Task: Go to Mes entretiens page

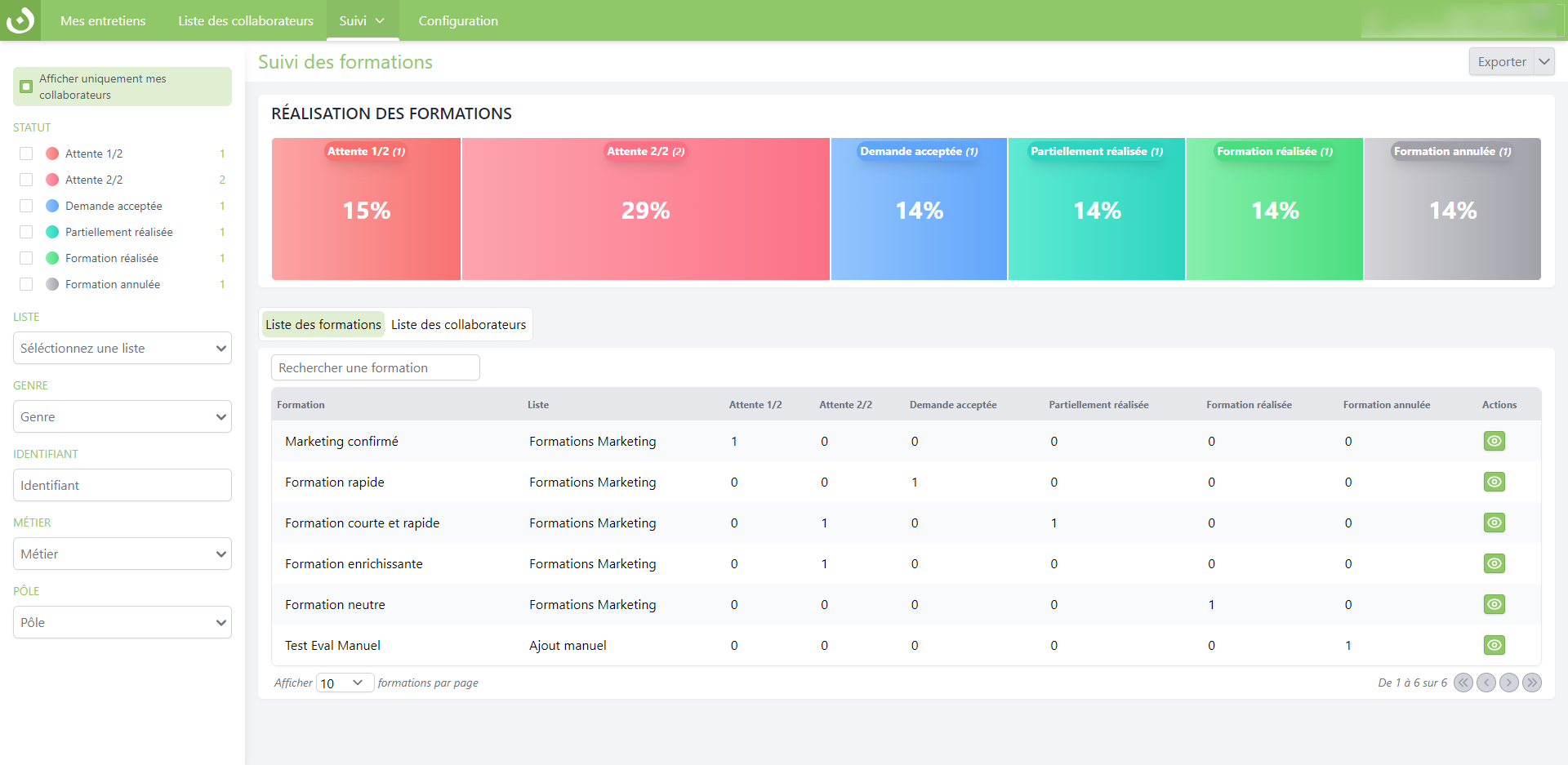Action: [x=103, y=20]
